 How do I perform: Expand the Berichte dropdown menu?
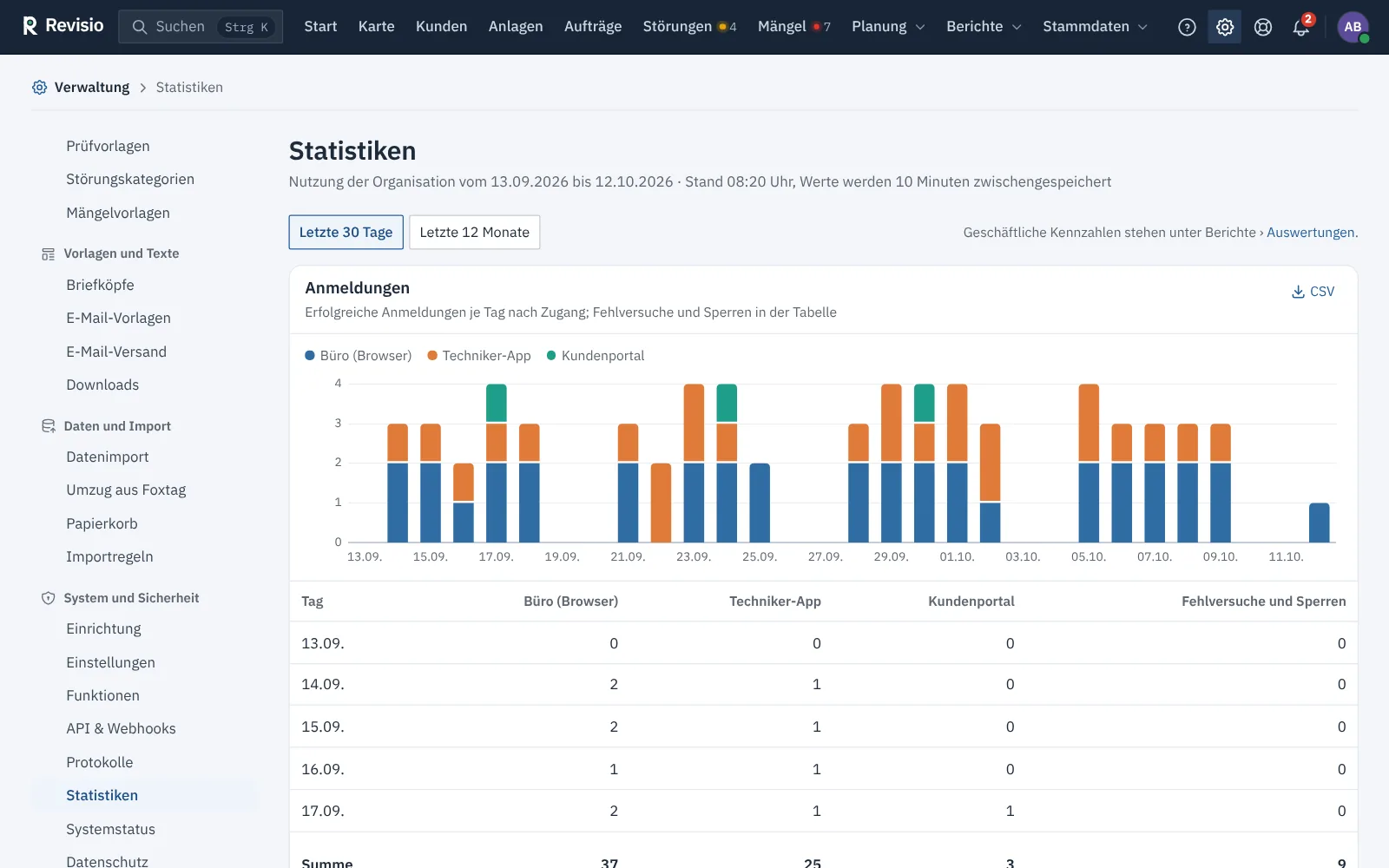coord(984,27)
